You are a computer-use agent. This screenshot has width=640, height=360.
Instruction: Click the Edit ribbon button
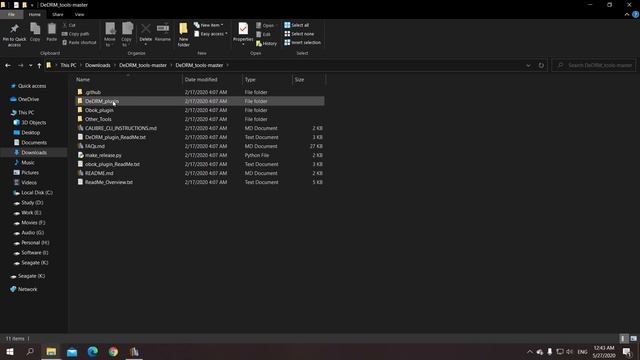(x=264, y=34)
